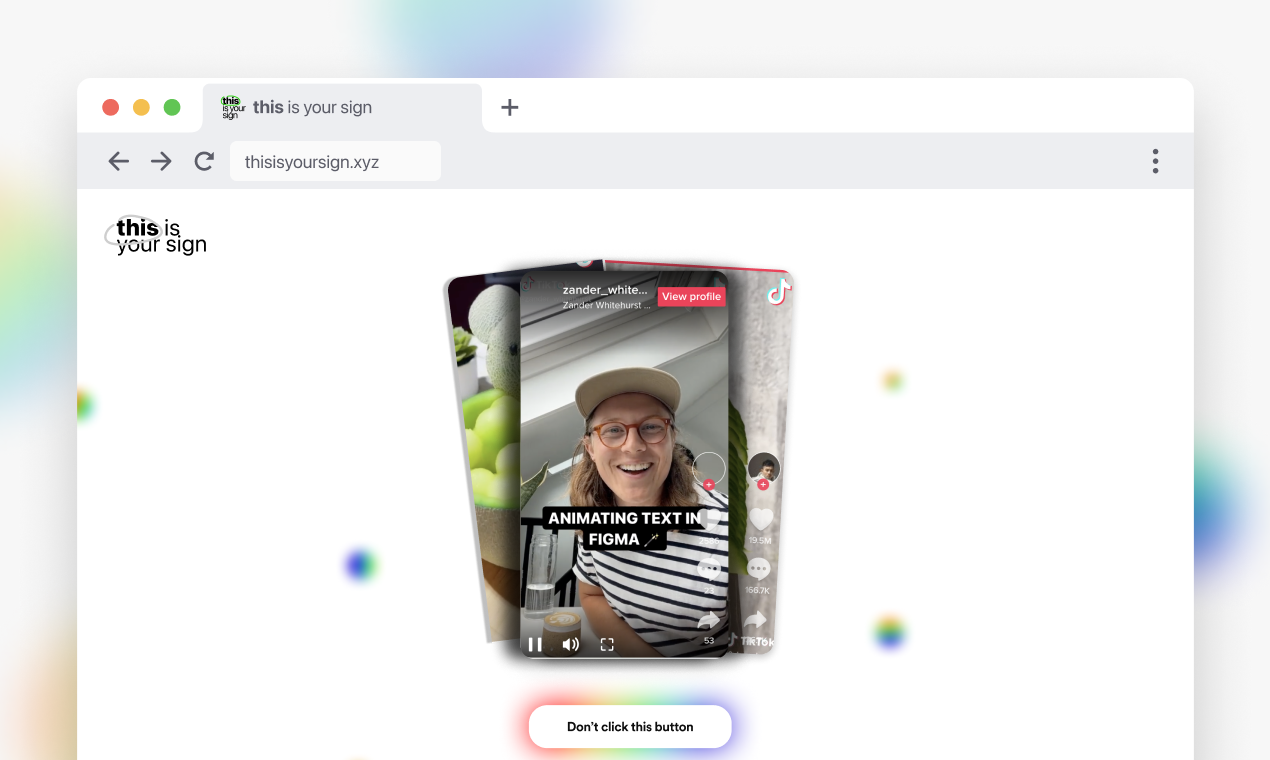Viewport: 1270px width, 760px height.
Task: Close the window with the red button
Action: (111, 107)
